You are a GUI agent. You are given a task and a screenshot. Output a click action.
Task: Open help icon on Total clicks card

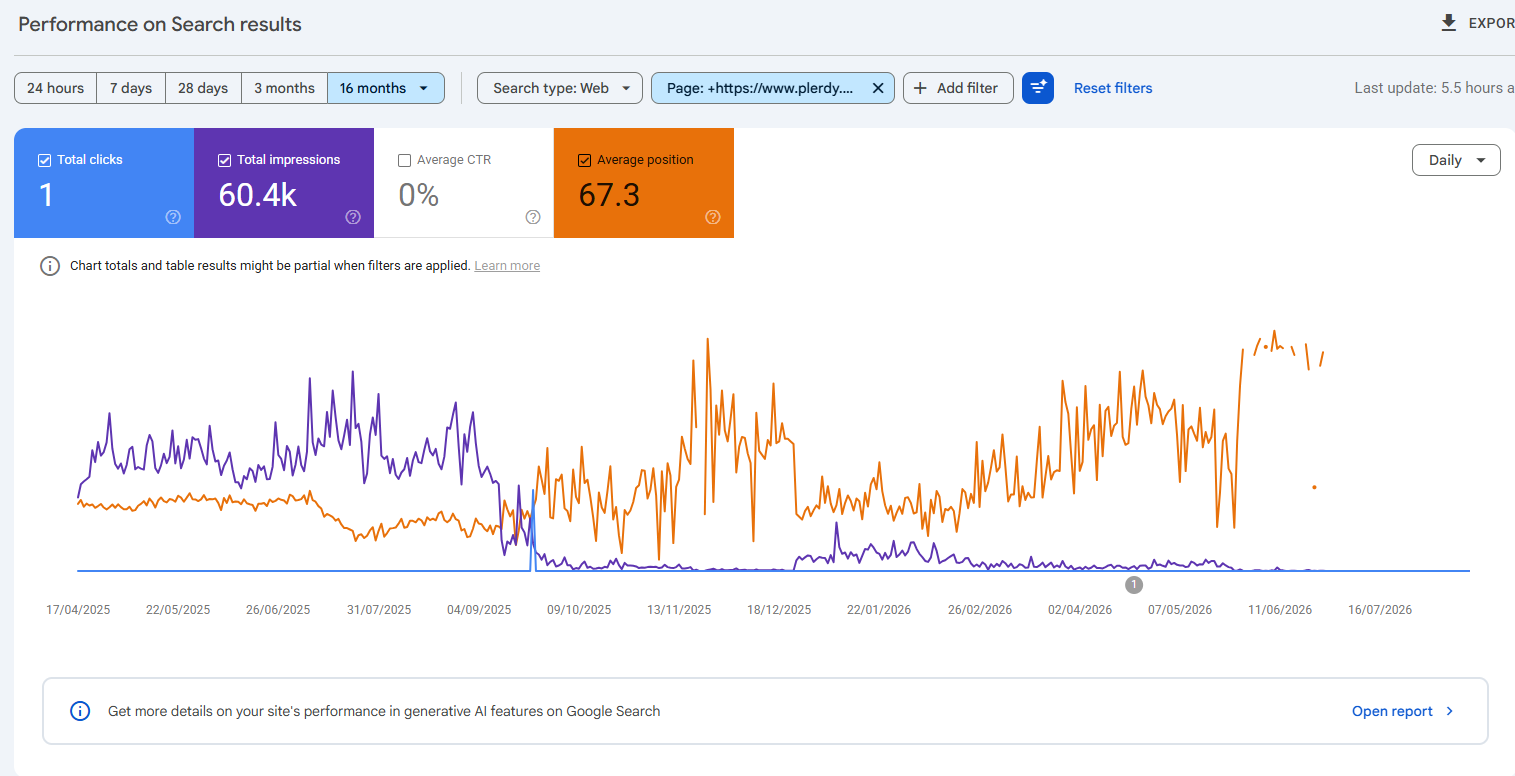[173, 217]
